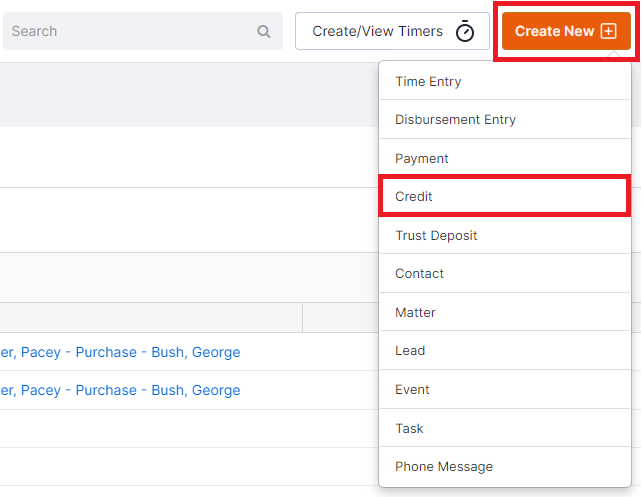Click the plus icon on Create New
Viewport: 641px width, 497px height.
(608, 31)
